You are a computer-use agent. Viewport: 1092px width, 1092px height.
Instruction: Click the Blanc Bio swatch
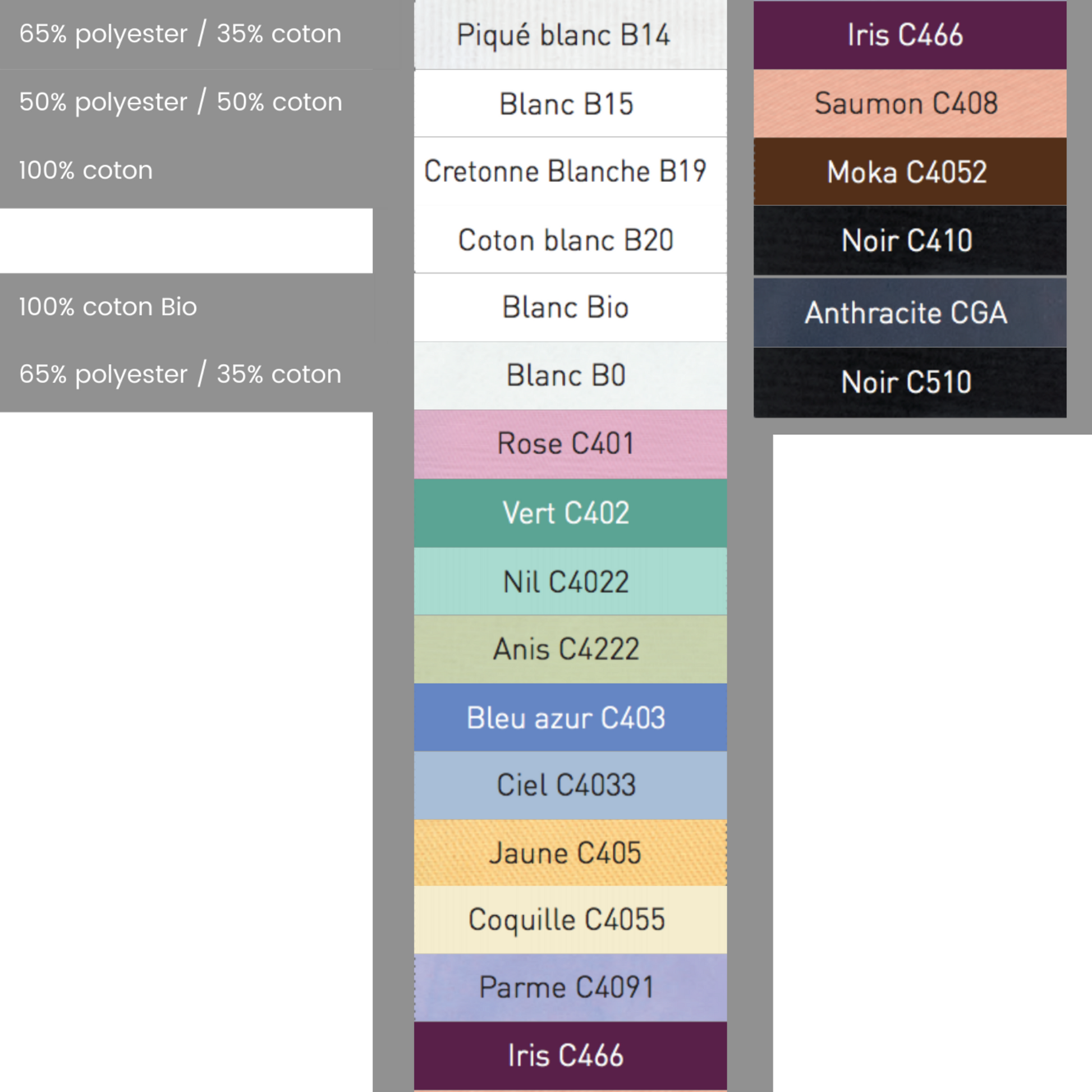coord(570,308)
